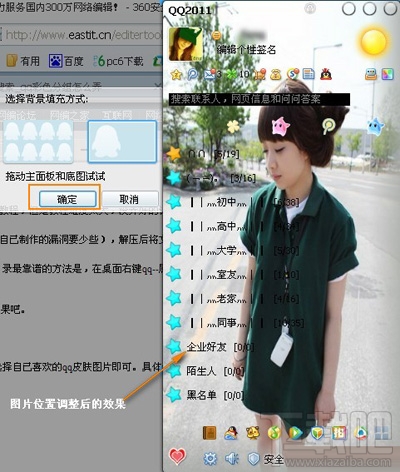Expand the 室友 contact group

click(x=236, y=274)
